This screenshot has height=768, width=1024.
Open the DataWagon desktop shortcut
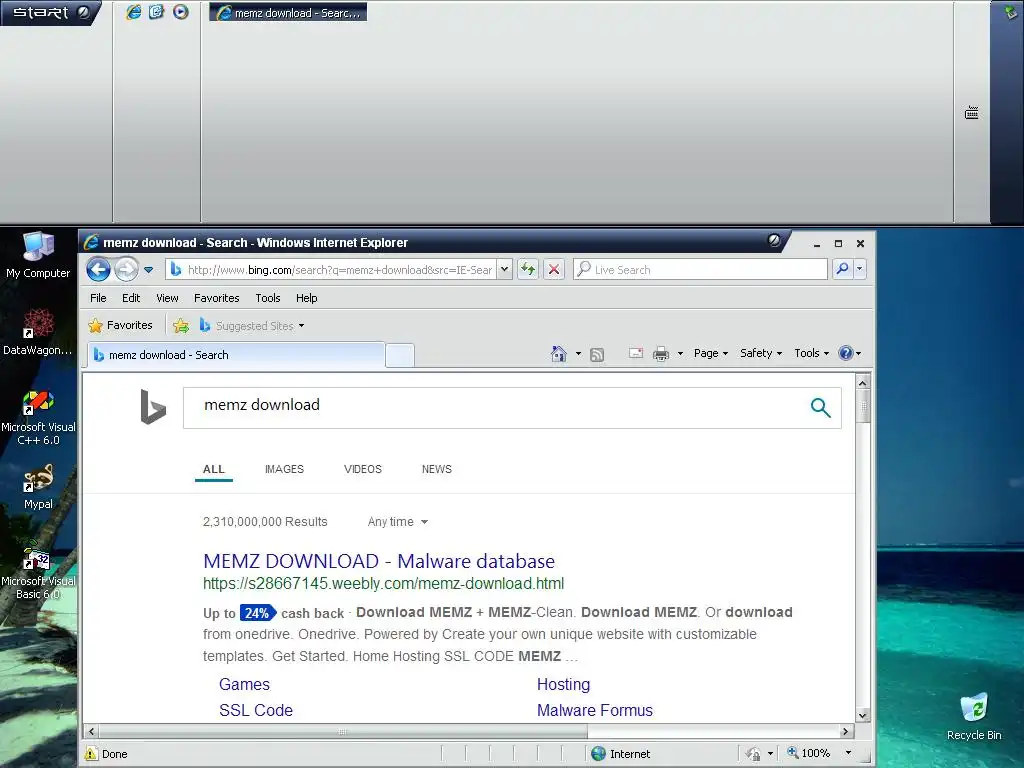coord(38,332)
